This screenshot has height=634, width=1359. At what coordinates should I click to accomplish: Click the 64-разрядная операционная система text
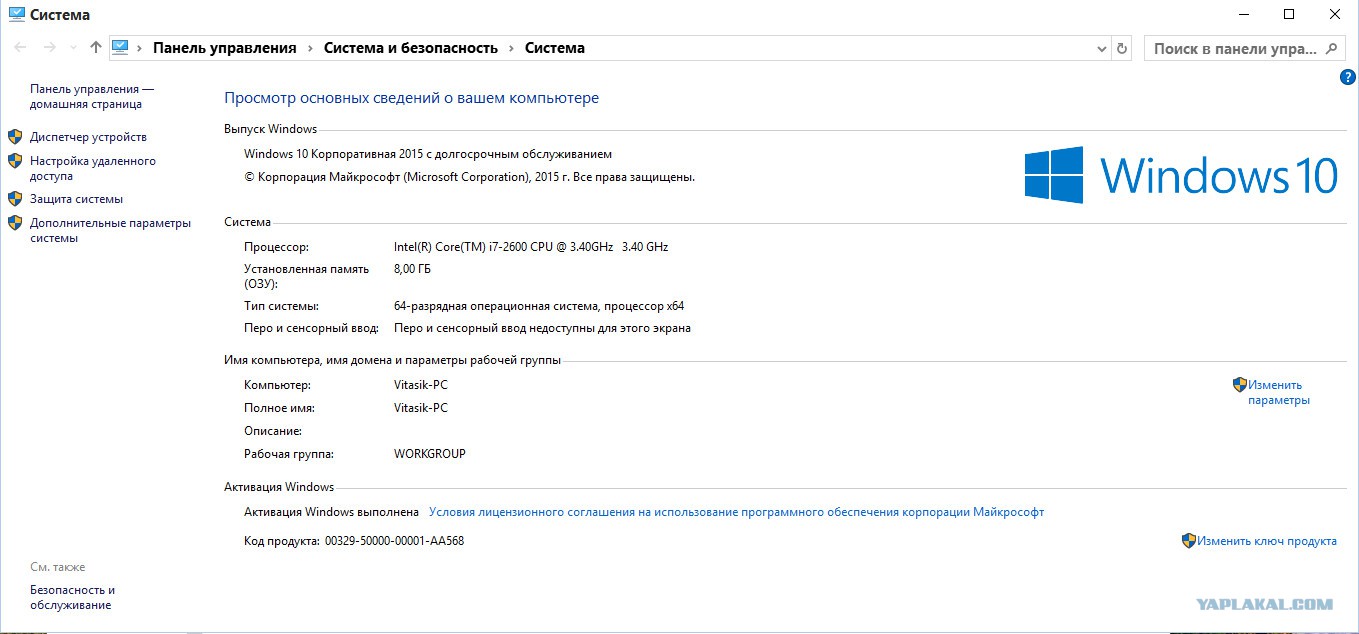(539, 306)
